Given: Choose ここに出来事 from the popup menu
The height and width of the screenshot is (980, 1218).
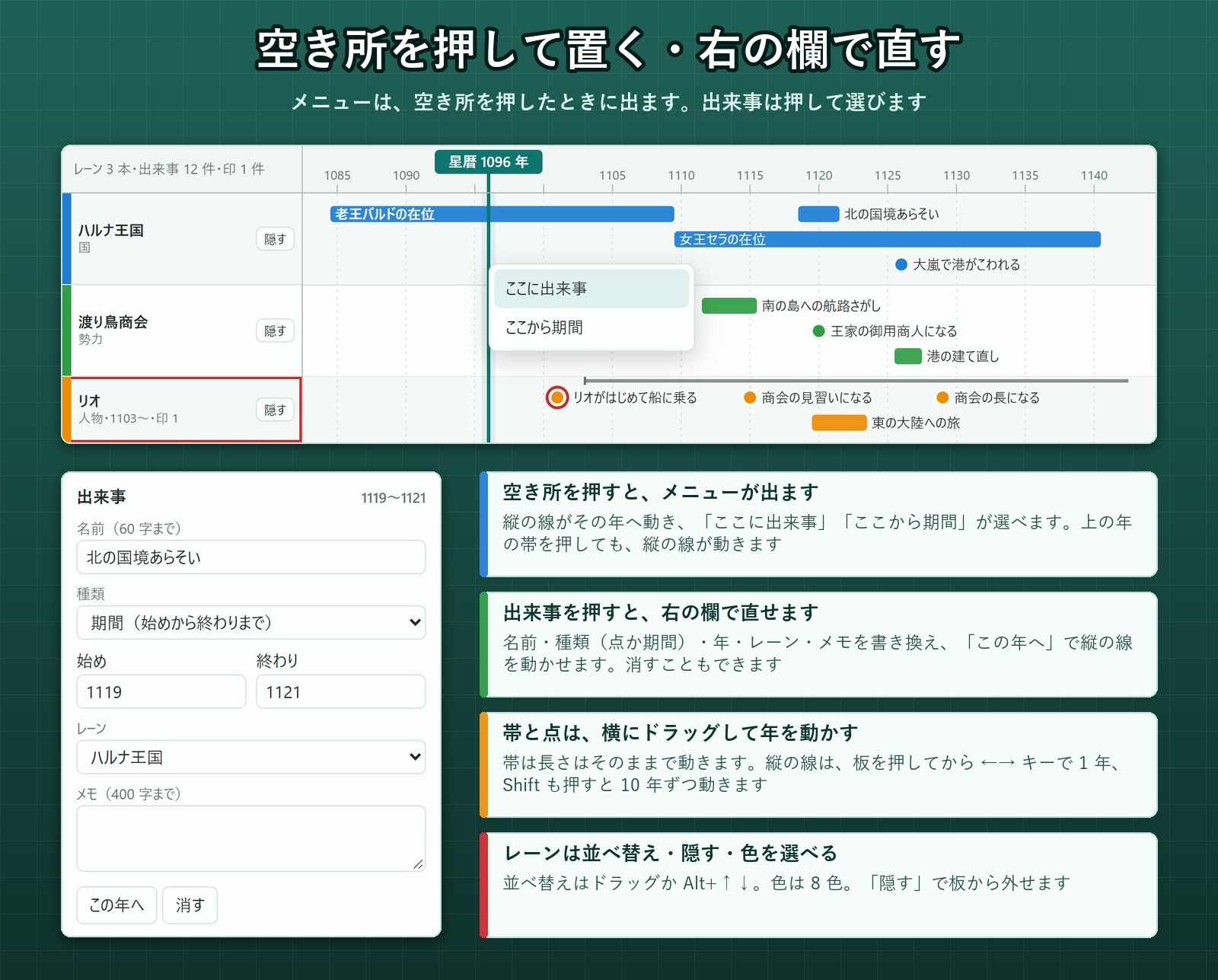Looking at the screenshot, I should click(591, 289).
